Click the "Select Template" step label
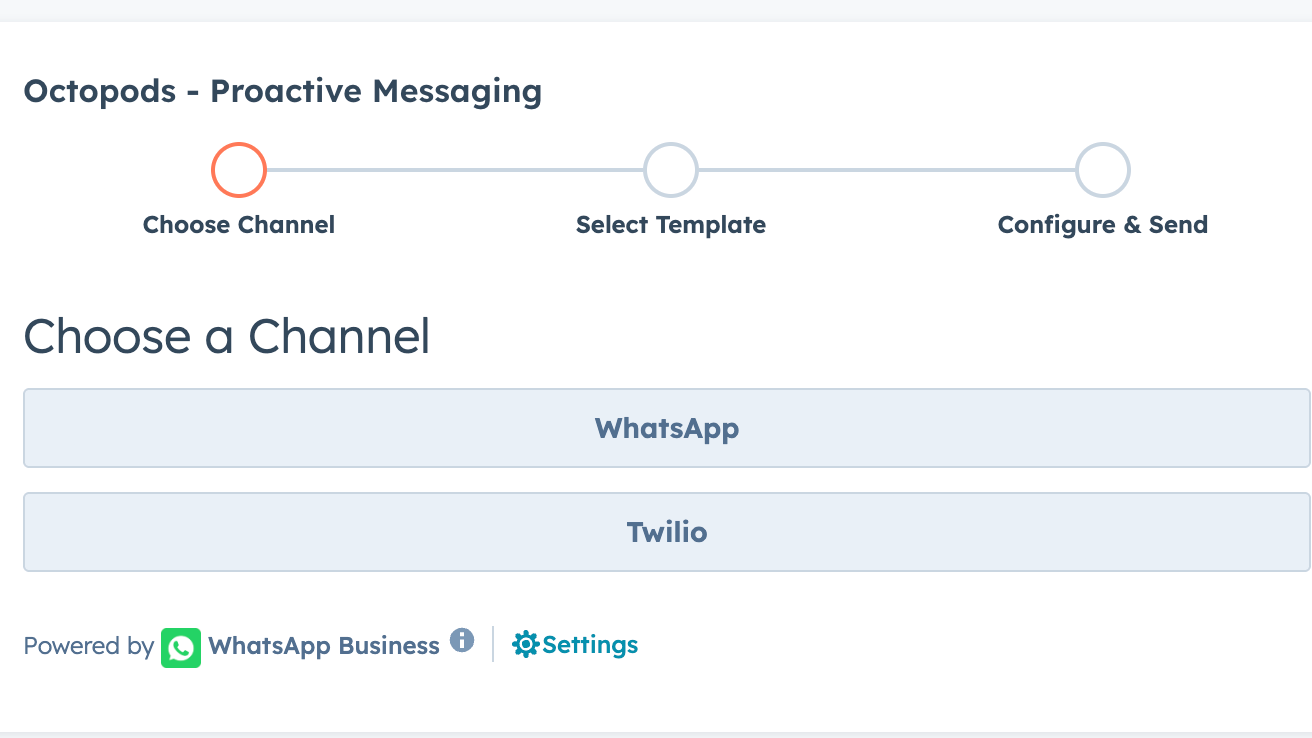Image resolution: width=1312 pixels, height=738 pixels. point(670,225)
